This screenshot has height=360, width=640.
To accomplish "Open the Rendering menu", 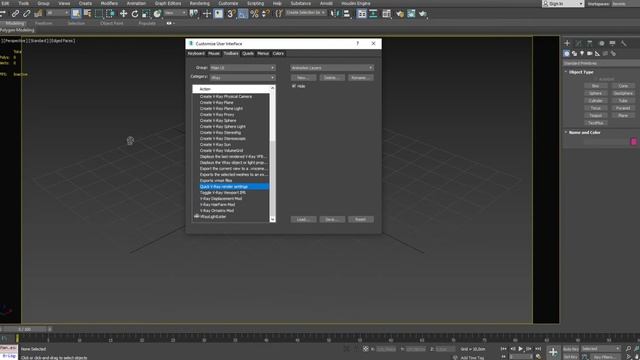I will coord(200,3).
